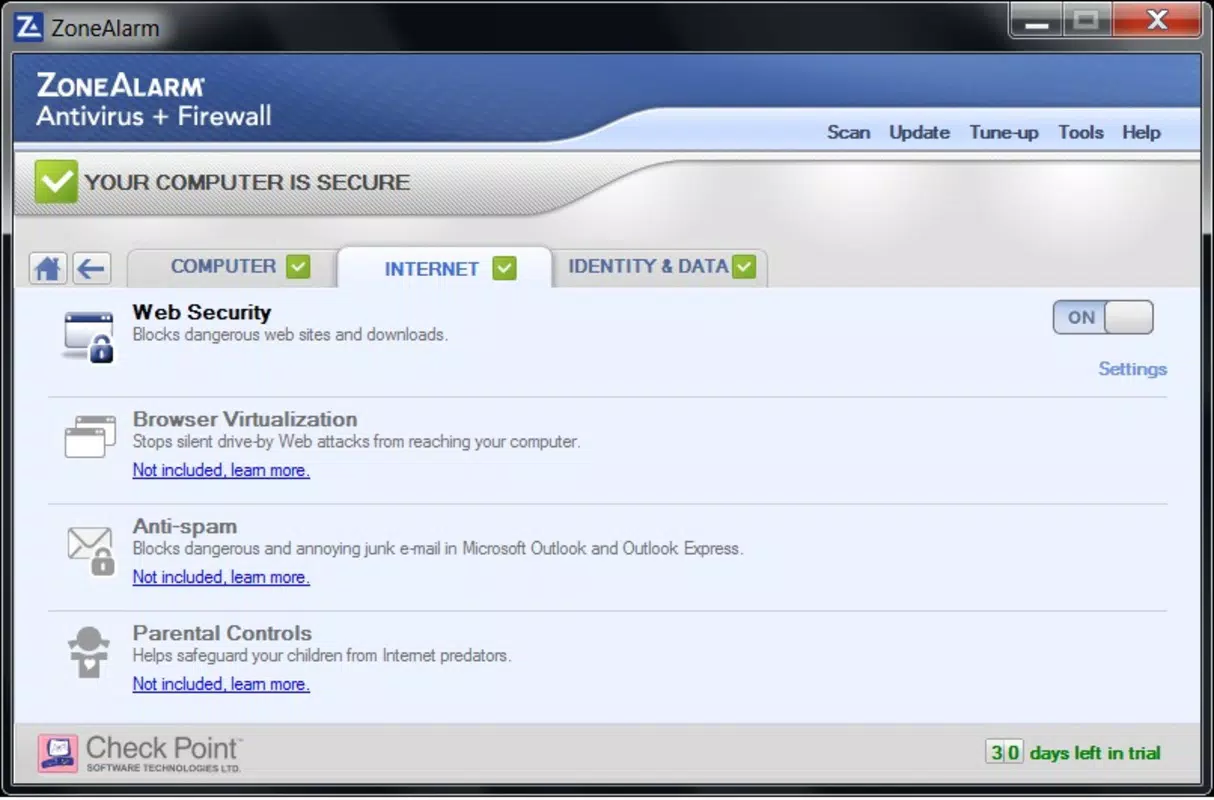Click the Web Security heading
Viewport: 1214px width, 800px height.
pyautogui.click(x=202, y=312)
